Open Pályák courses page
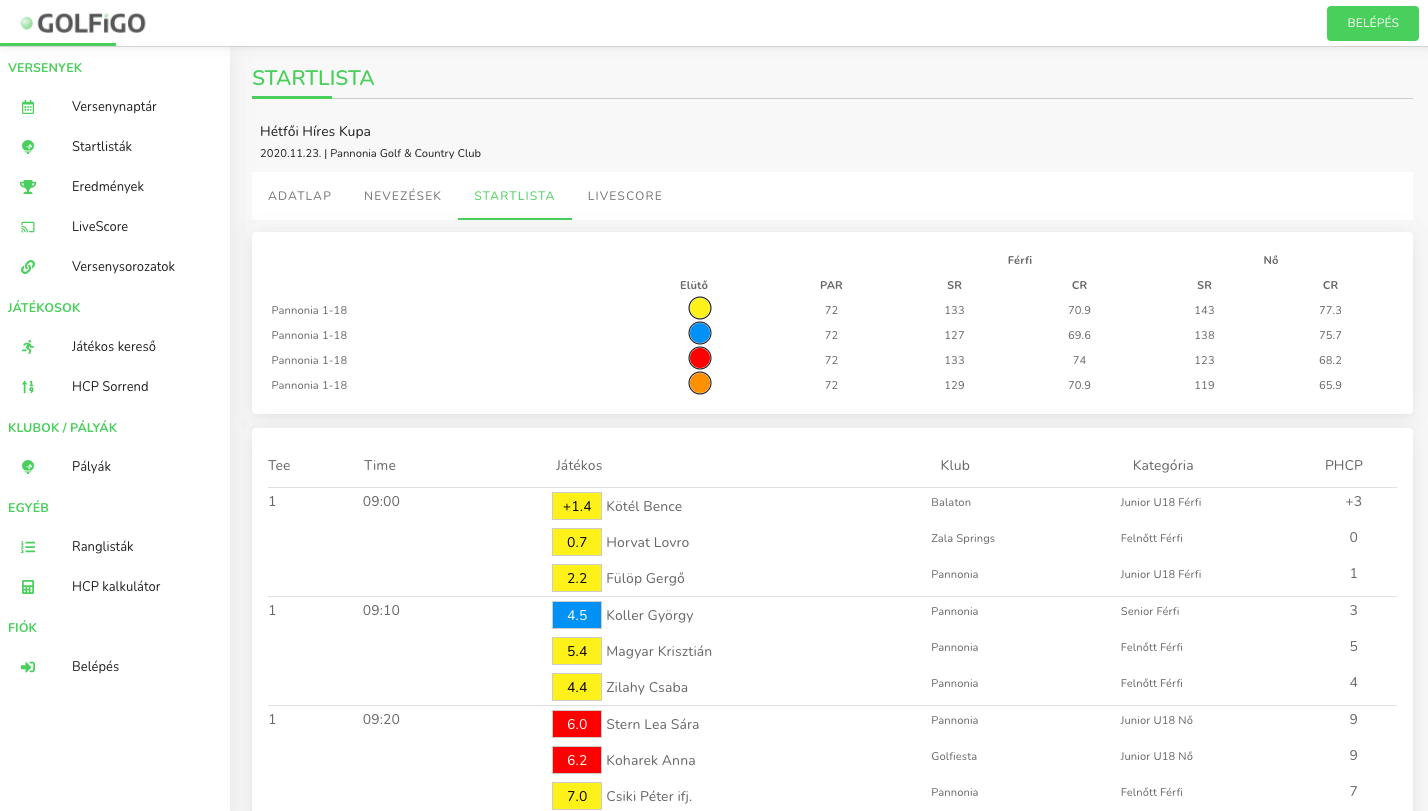The image size is (1428, 811). click(91, 467)
